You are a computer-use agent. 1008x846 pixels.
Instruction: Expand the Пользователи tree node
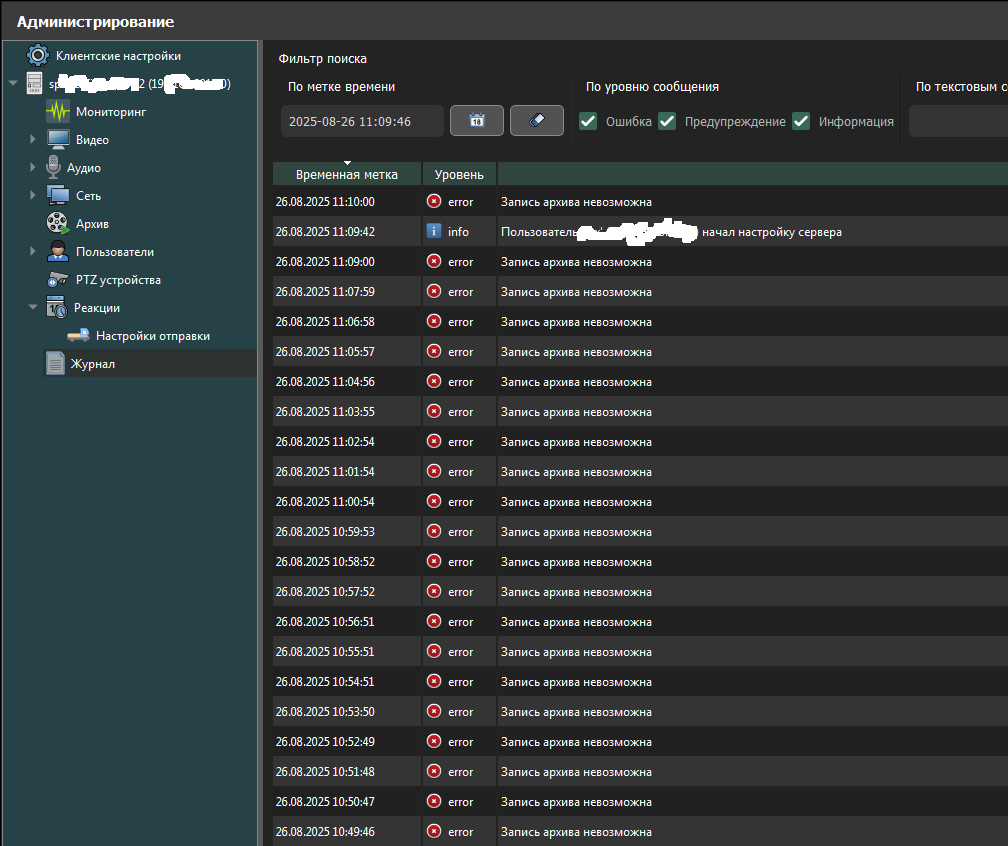click(32, 251)
